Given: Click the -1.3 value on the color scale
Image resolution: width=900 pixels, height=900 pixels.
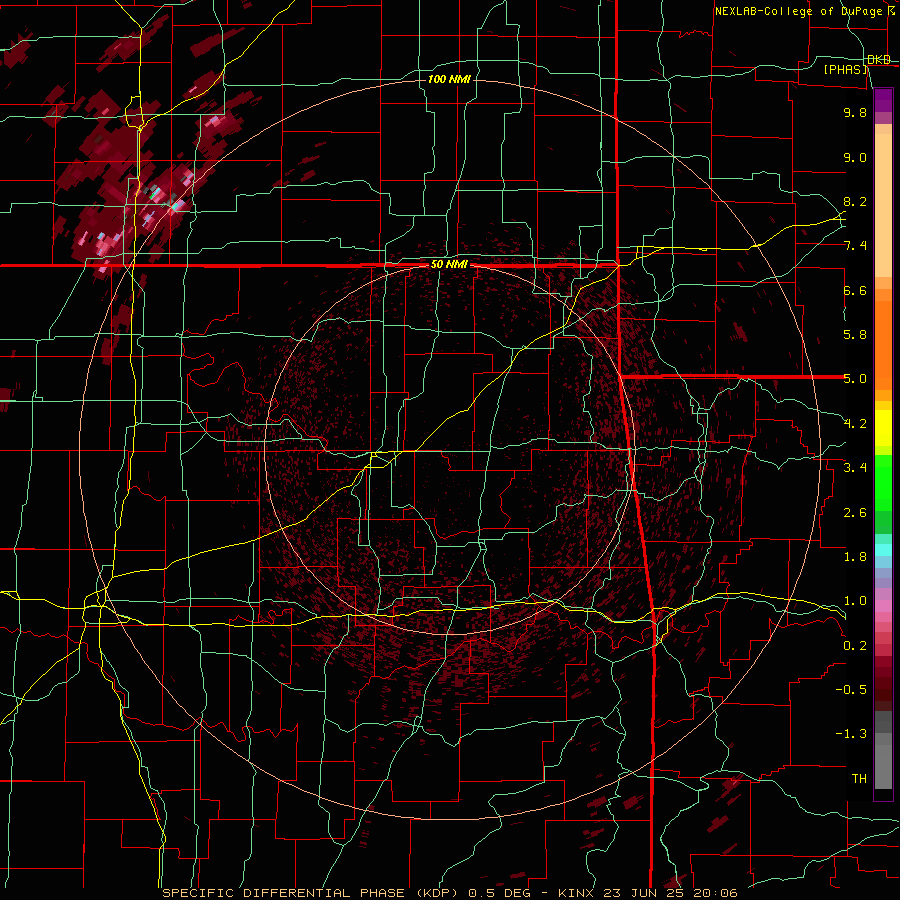Looking at the screenshot, I should [851, 734].
